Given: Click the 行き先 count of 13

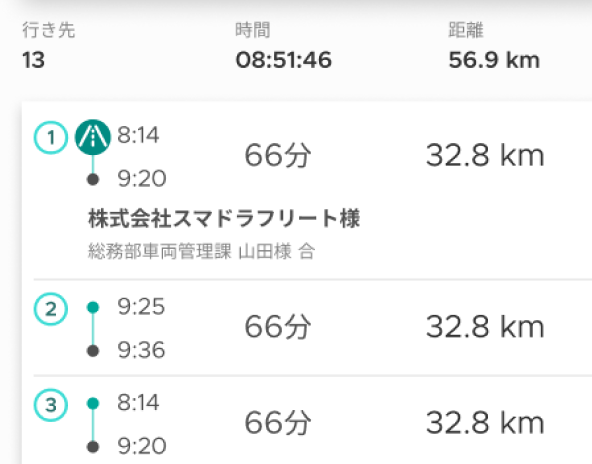Looking at the screenshot, I should [34, 60].
